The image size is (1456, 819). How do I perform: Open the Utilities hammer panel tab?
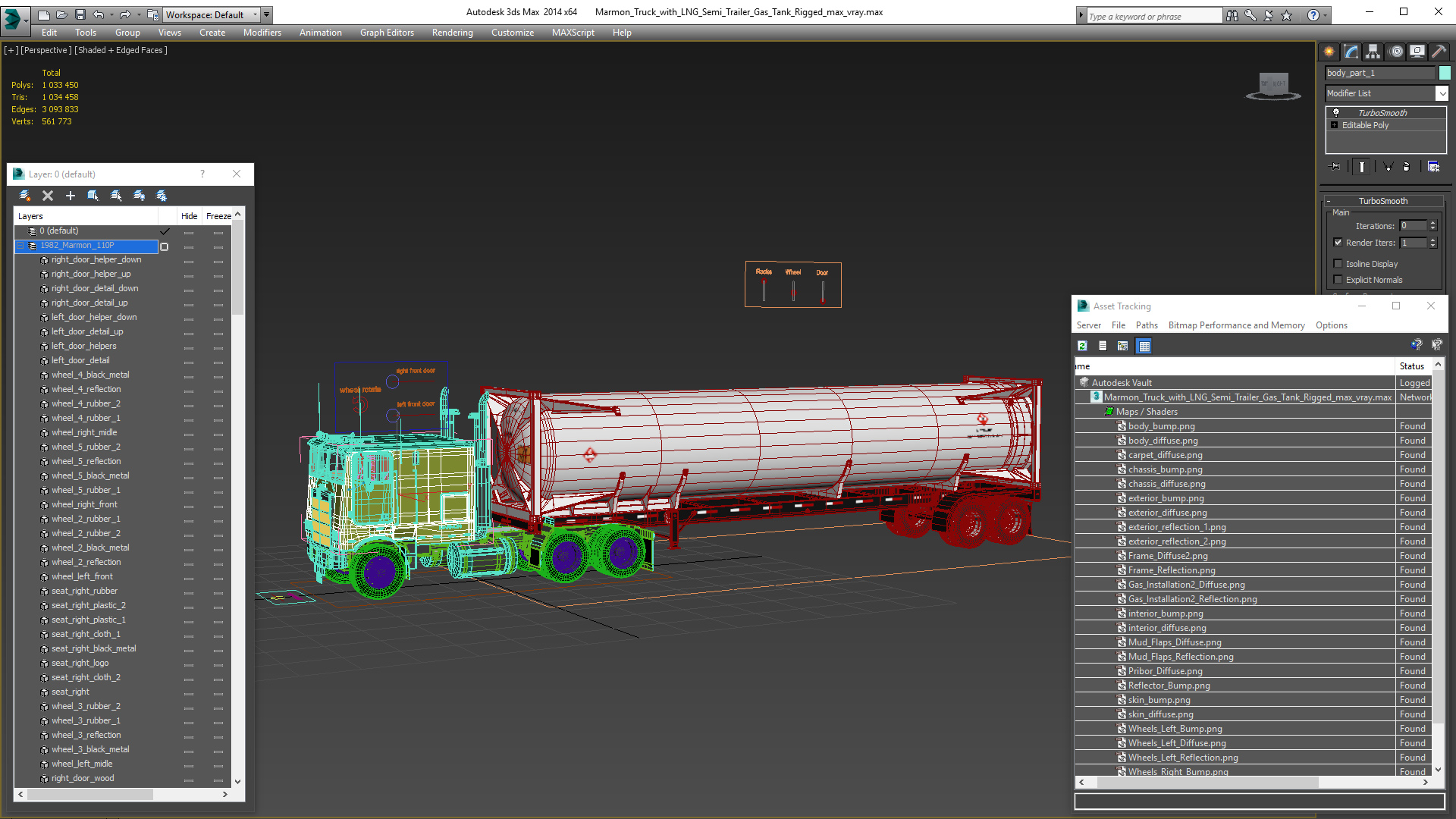[x=1439, y=52]
